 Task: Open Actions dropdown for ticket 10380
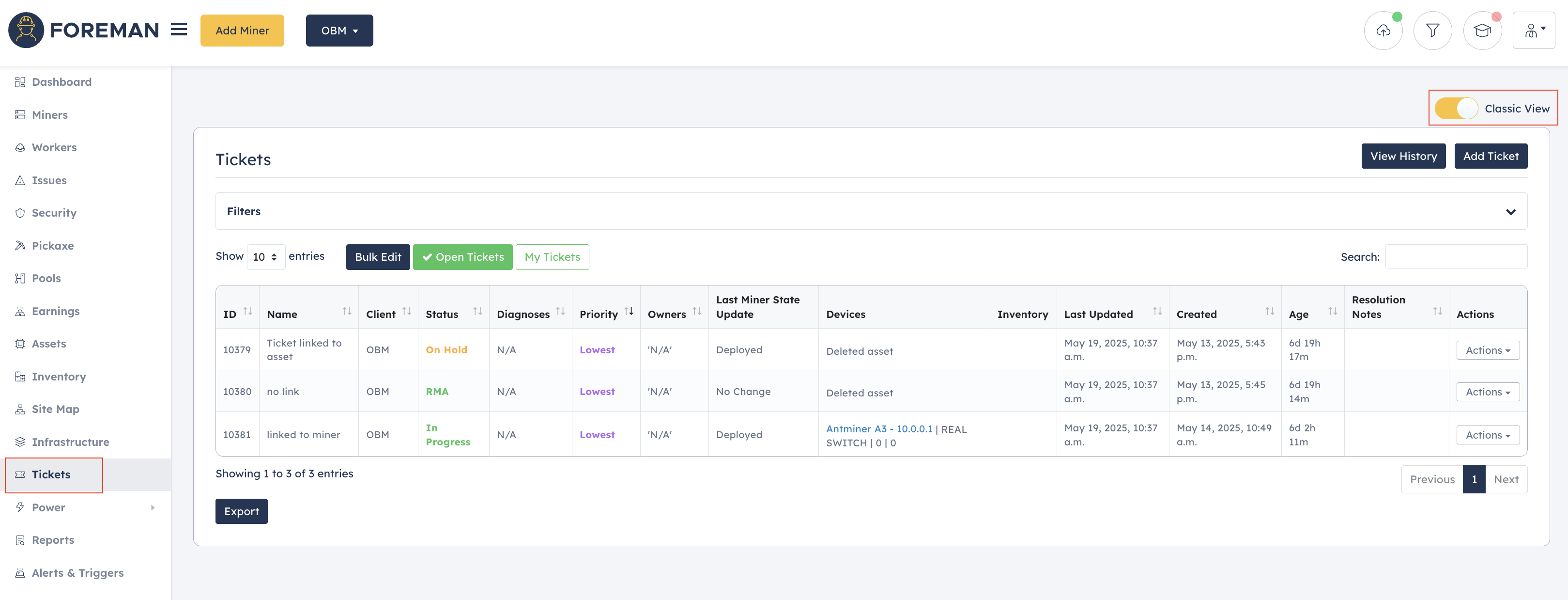pos(1488,392)
